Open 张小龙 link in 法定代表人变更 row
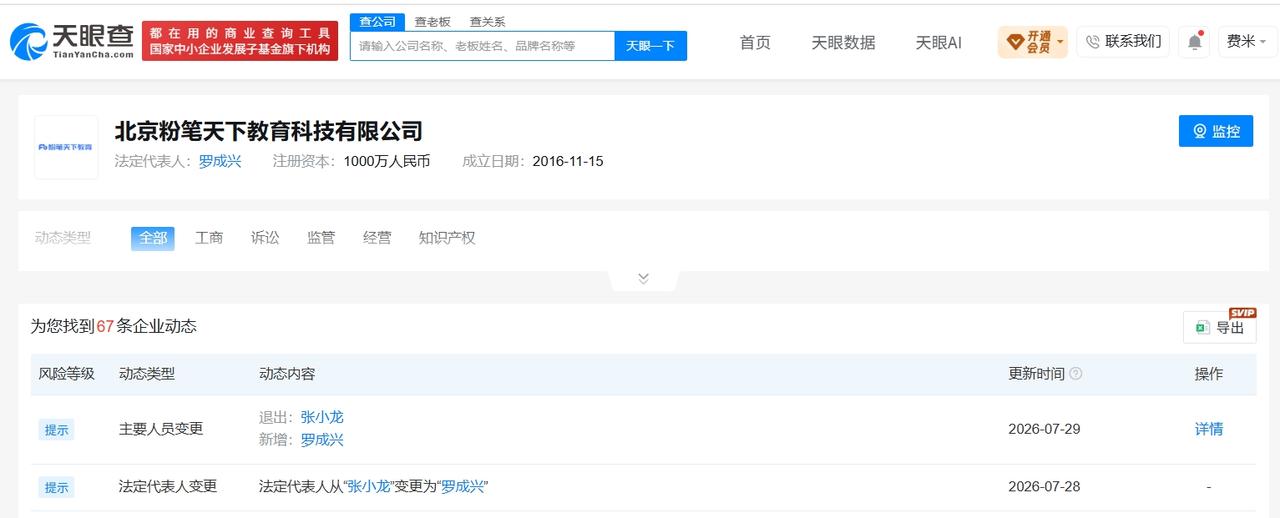This screenshot has height=518, width=1280. pyautogui.click(x=369, y=487)
